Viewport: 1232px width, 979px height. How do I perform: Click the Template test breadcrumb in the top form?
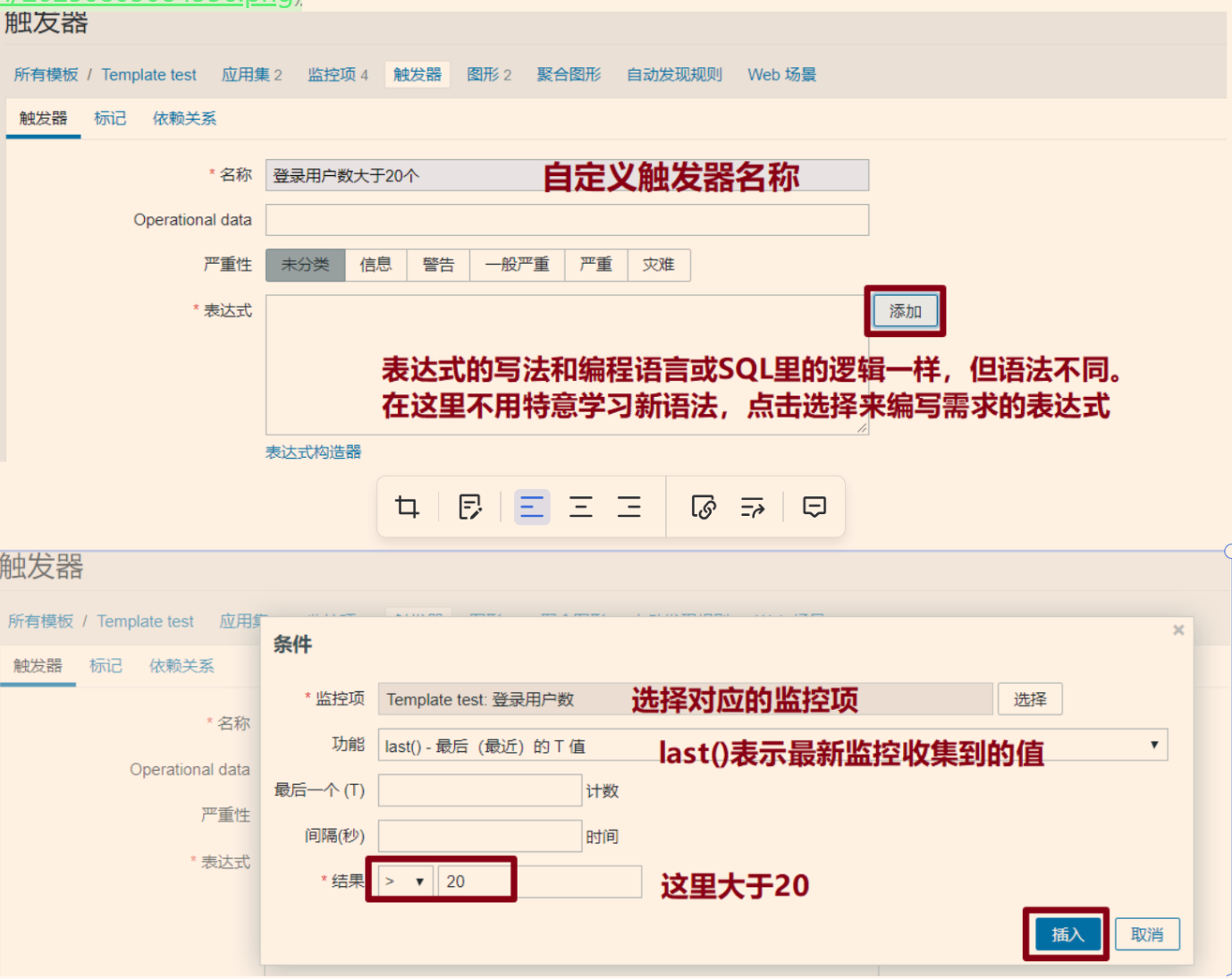tap(149, 74)
